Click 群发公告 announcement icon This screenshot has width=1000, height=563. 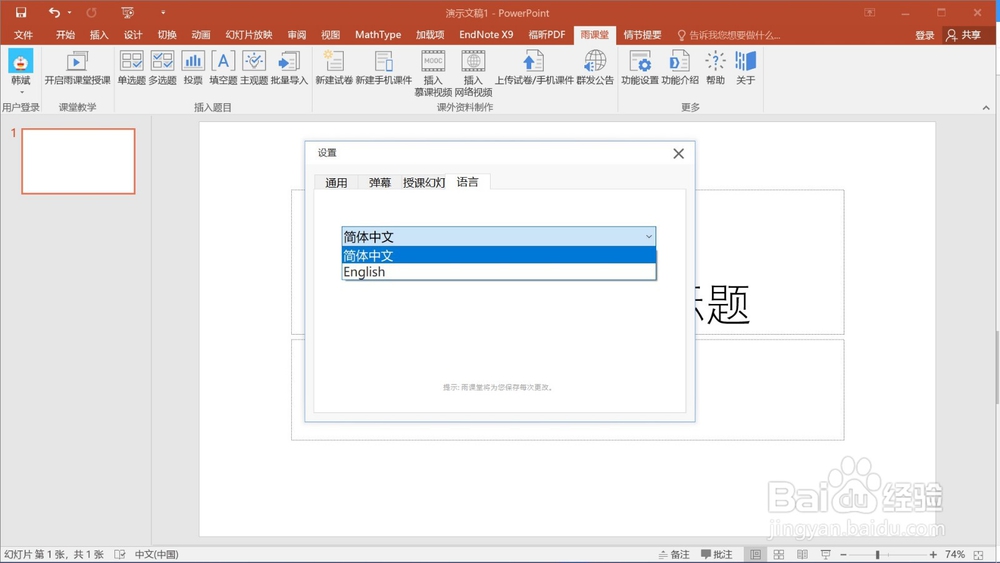coord(594,62)
